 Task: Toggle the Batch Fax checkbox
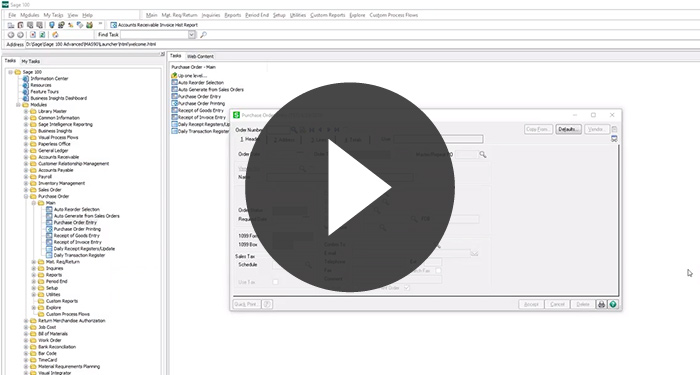pyautogui.click(x=438, y=271)
